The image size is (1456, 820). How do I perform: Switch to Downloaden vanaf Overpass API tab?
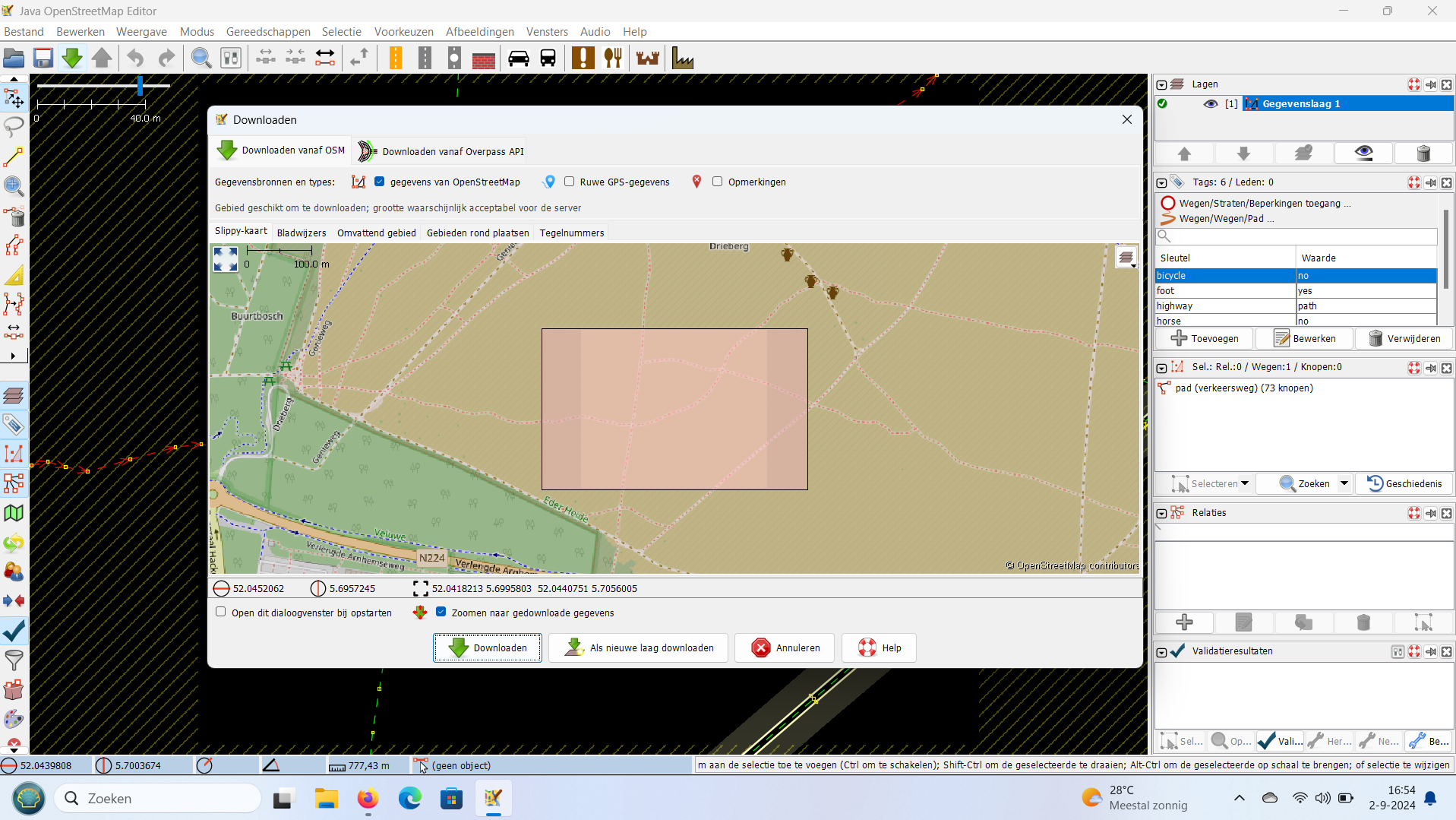click(x=441, y=151)
